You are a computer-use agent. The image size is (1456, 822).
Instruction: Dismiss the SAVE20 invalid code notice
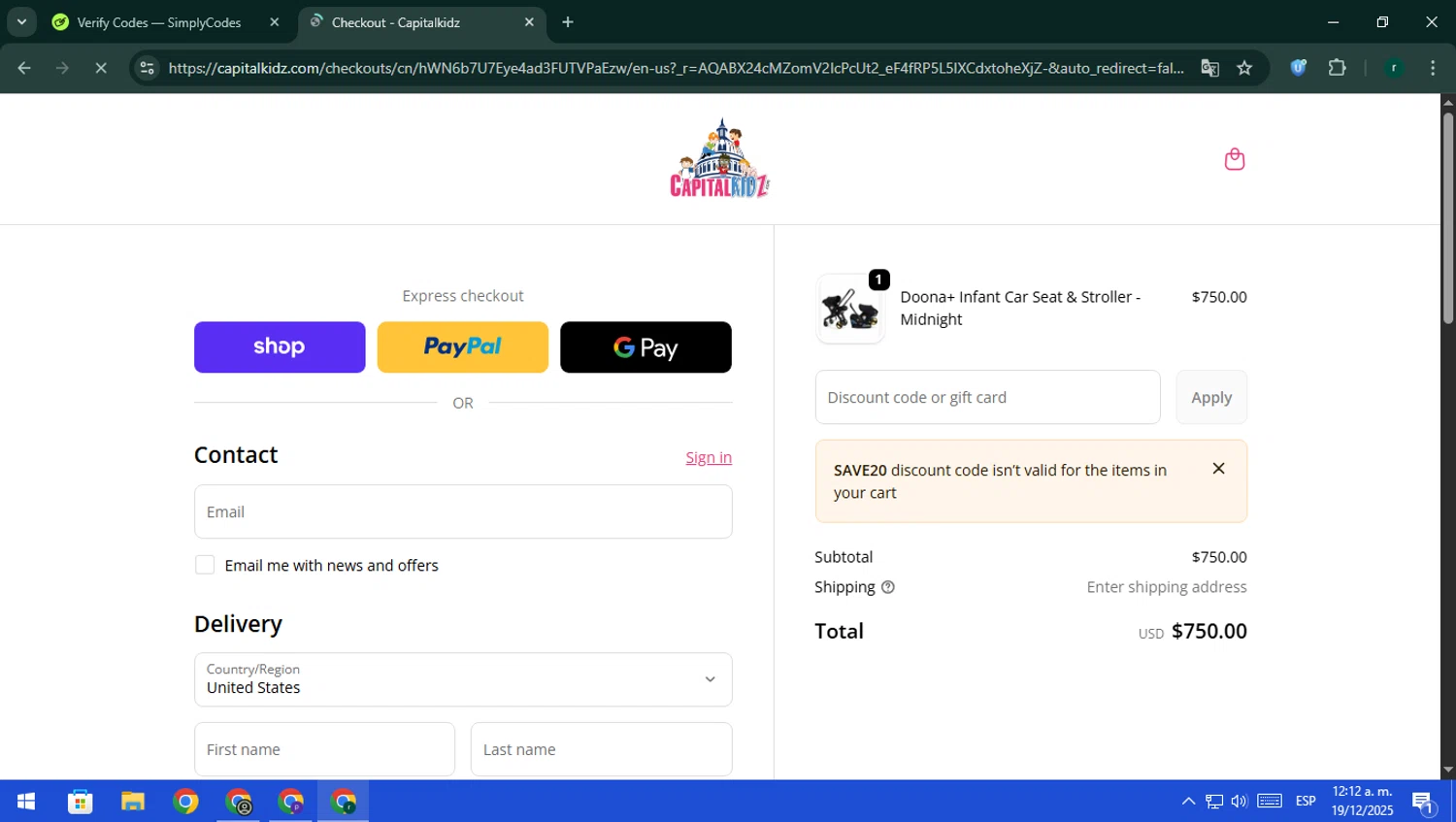point(1218,469)
